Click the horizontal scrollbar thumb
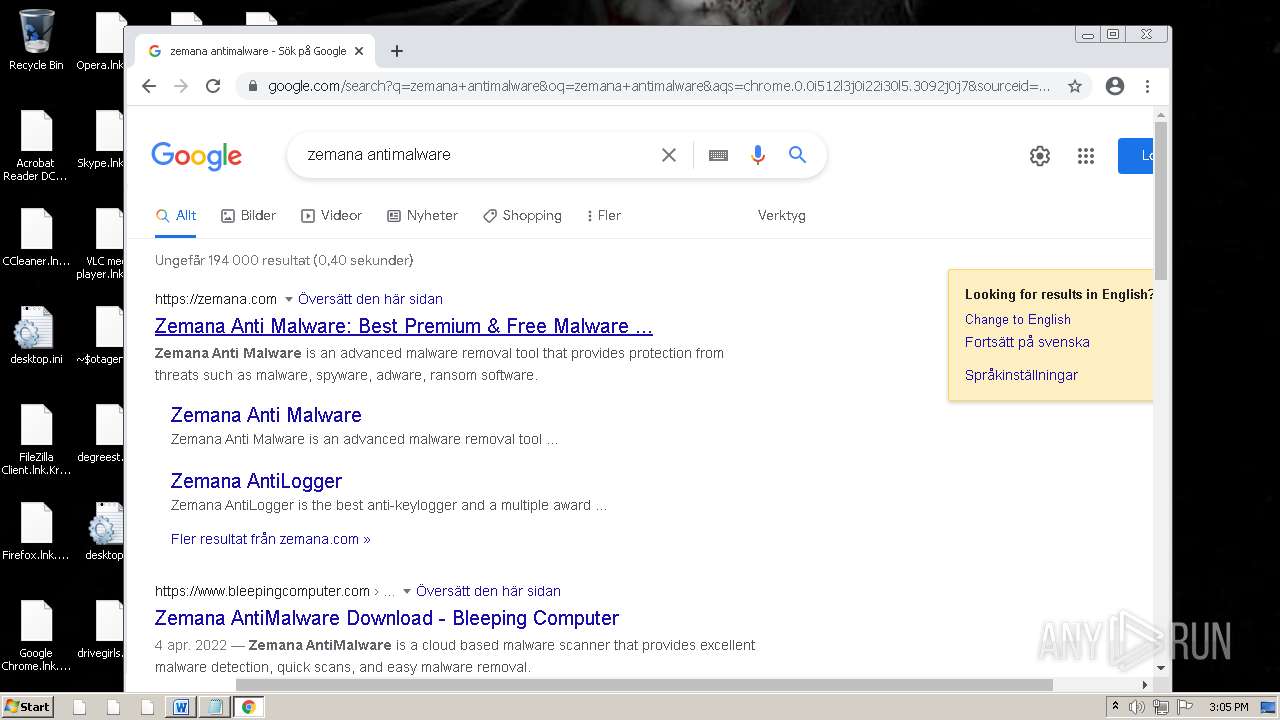This screenshot has height=720, width=1280. click(644, 685)
